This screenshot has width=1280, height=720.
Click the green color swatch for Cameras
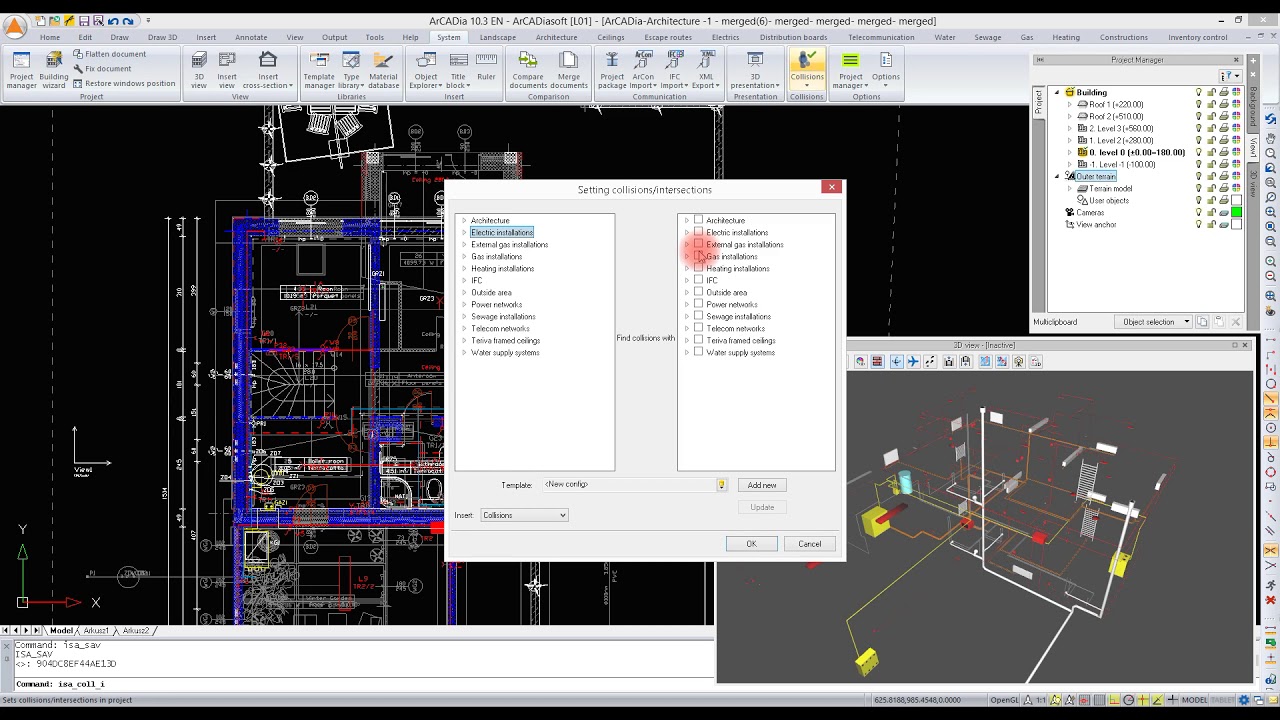pyautogui.click(x=1237, y=212)
